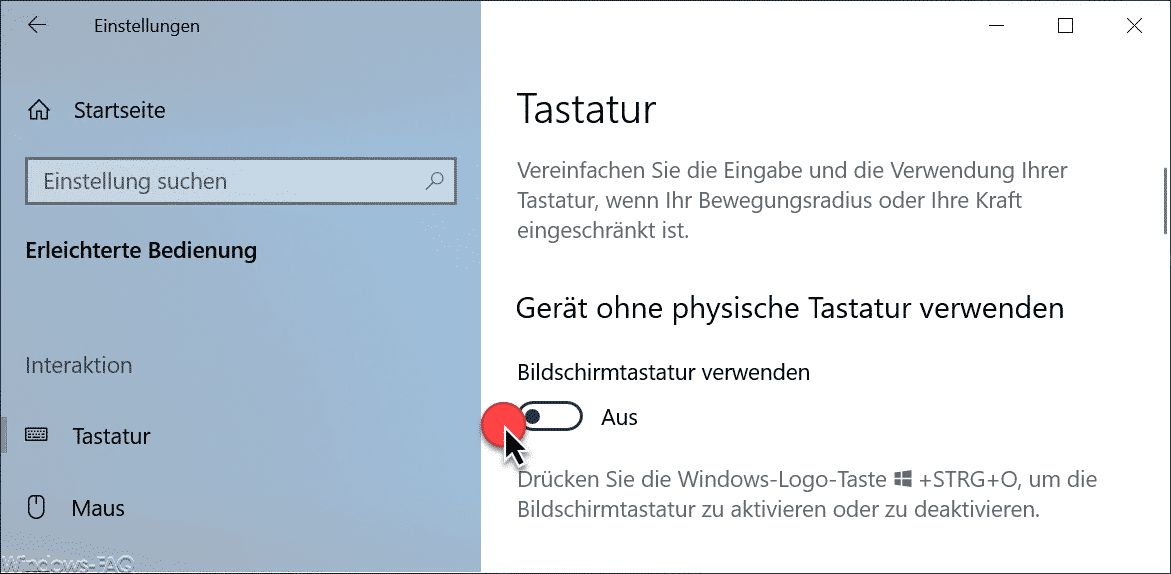The width and height of the screenshot is (1171, 574).
Task: Minimize the Einstellungen window
Action: click(997, 26)
